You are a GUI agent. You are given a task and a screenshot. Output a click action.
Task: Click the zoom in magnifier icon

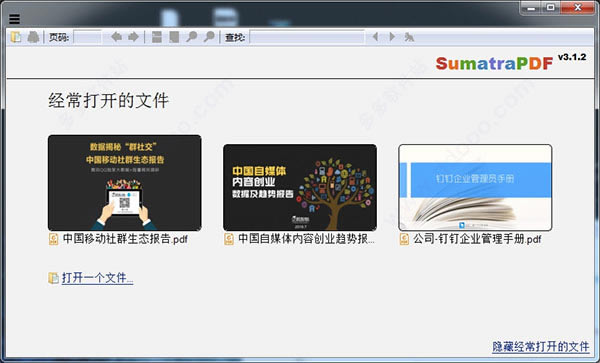tap(209, 37)
